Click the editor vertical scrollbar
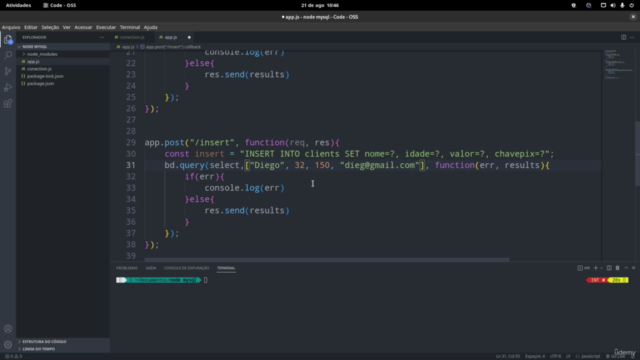The image size is (640, 360). tap(637, 153)
